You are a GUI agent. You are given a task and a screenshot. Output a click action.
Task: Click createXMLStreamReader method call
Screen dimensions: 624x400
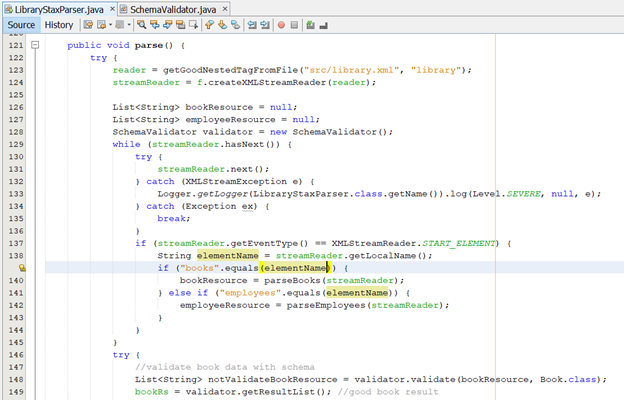[x=267, y=82]
